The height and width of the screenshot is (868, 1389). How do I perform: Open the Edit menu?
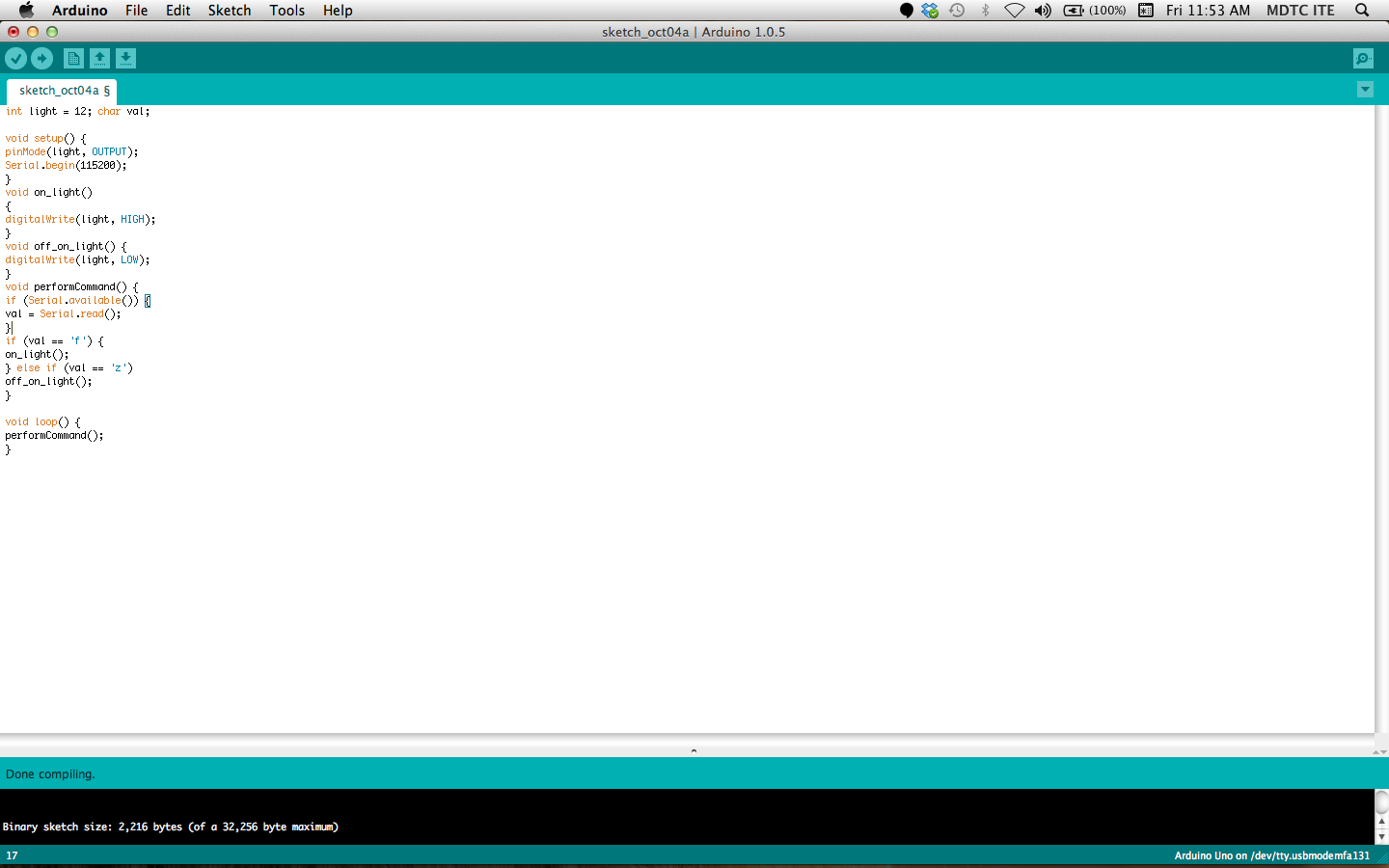pyautogui.click(x=177, y=10)
